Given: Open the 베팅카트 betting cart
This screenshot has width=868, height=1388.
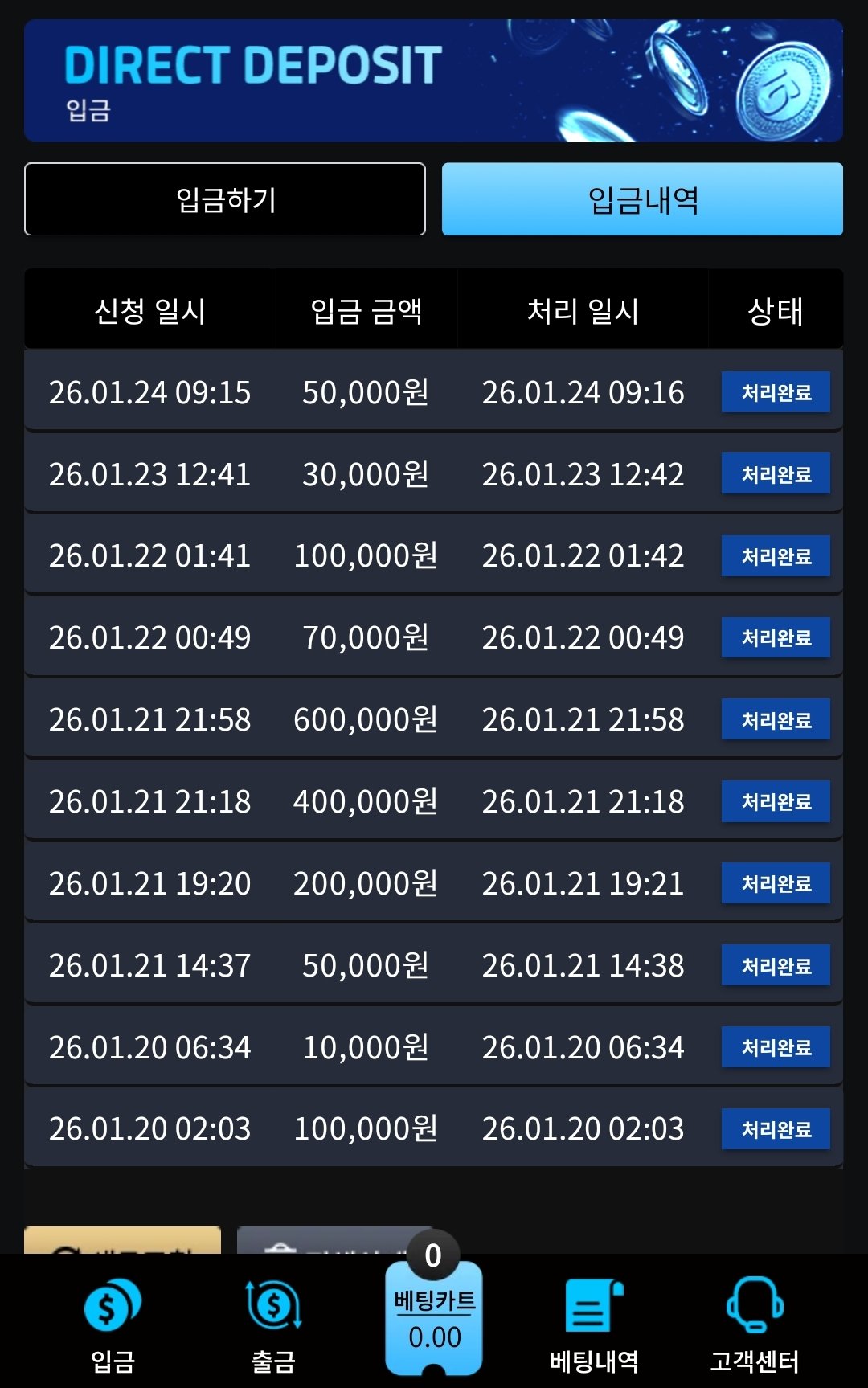Looking at the screenshot, I should coord(434,1318).
